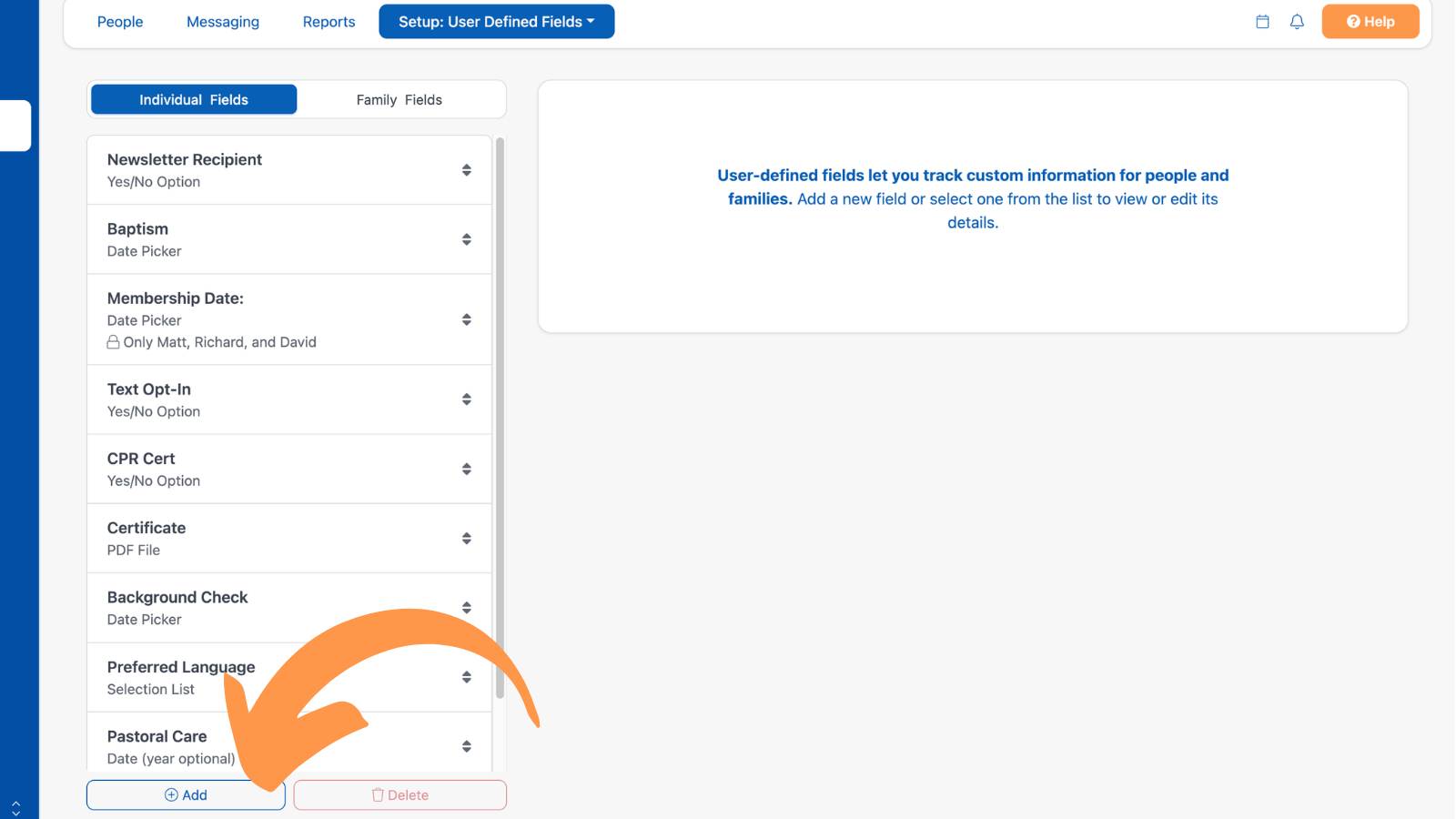This screenshot has height=819, width=1456.
Task: Select the Certificate PDF File field
Action: click(x=289, y=539)
